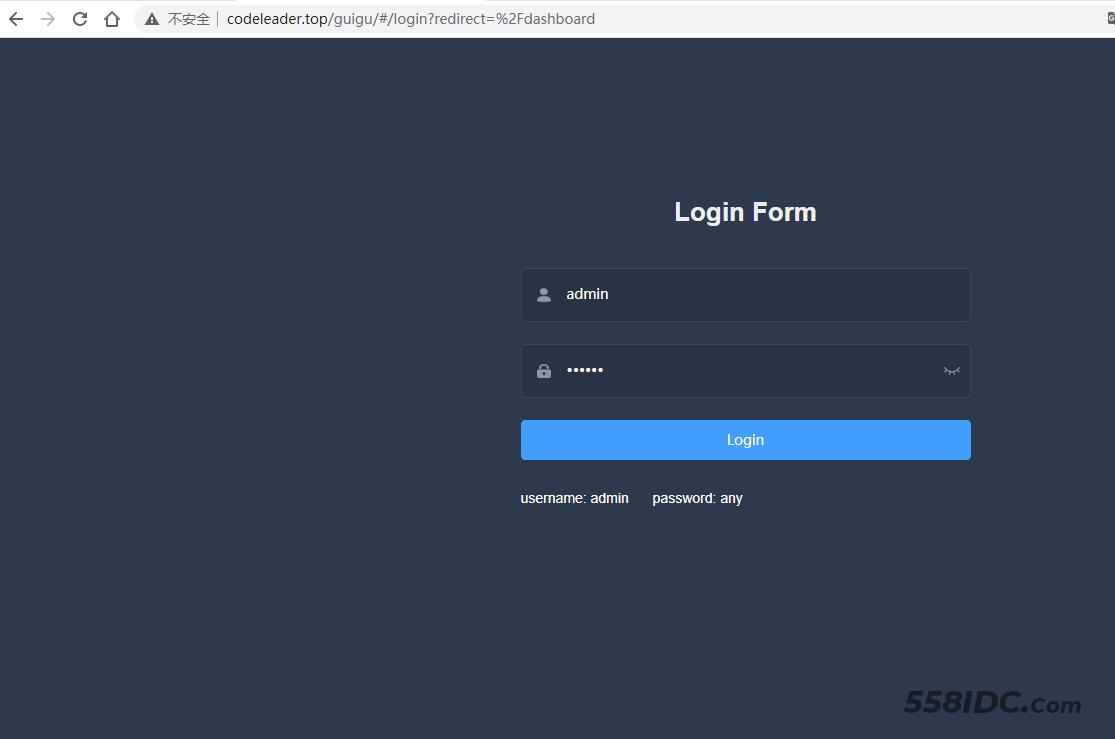This screenshot has width=1115, height=739.
Task: Click the warning triangle in address bar
Action: [151, 18]
